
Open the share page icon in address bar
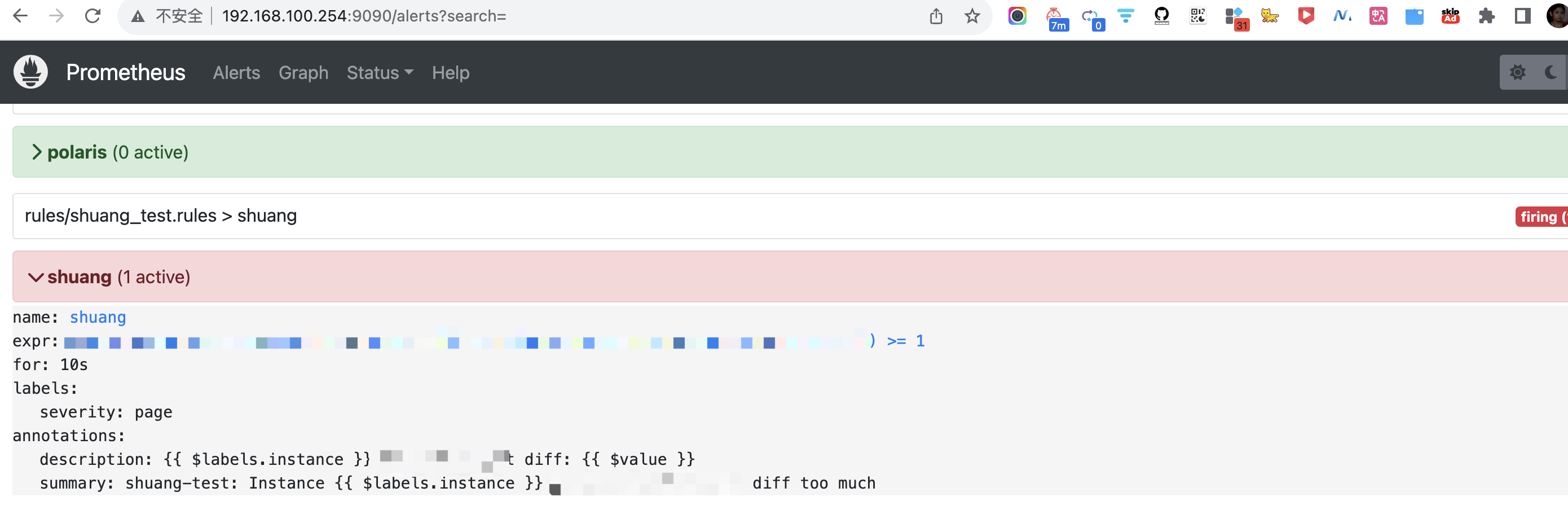[936, 16]
